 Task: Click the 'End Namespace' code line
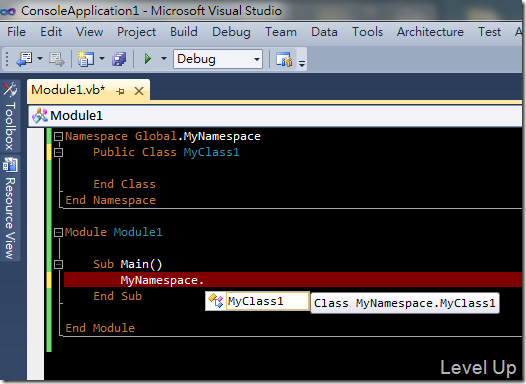[110, 200]
